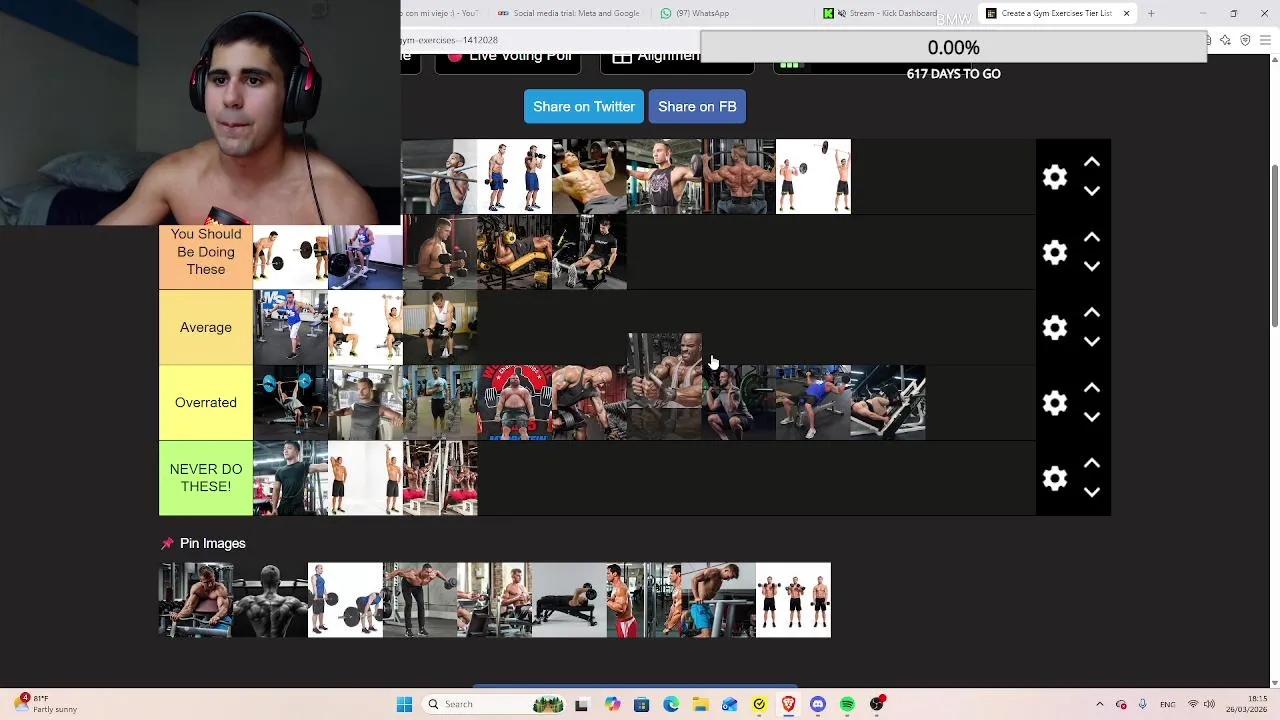Click the taskbar Search box
1280x720 pixels.
pyautogui.click(x=493, y=704)
